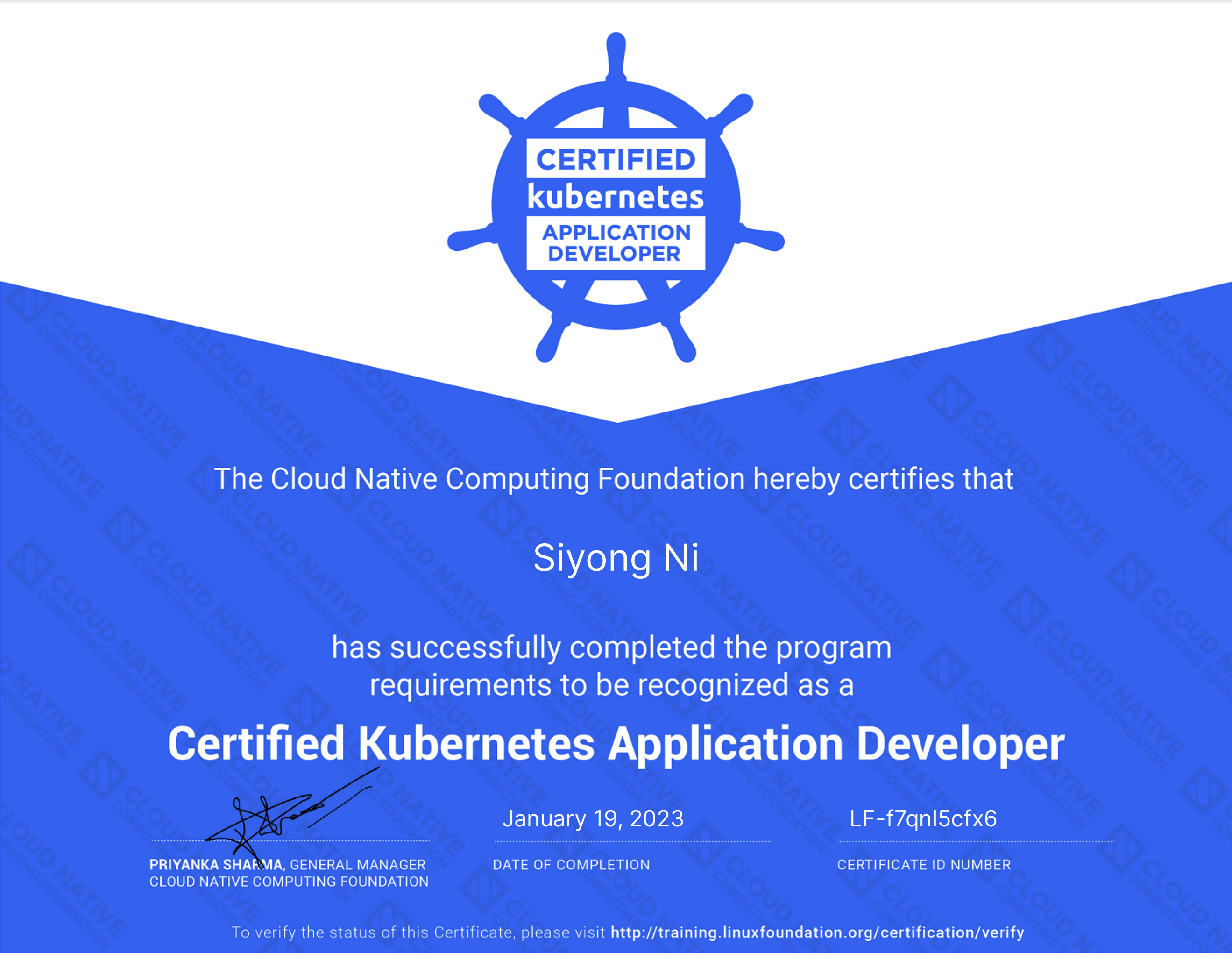This screenshot has height=953, width=1232.
Task: Click the kubernetes wordmark in the badge
Action: tap(616, 197)
